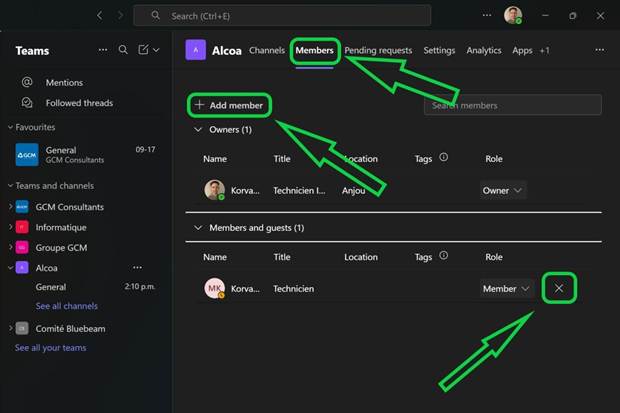The width and height of the screenshot is (620, 413).
Task: Open the header more options ellipsis at far right
Action: (599, 50)
